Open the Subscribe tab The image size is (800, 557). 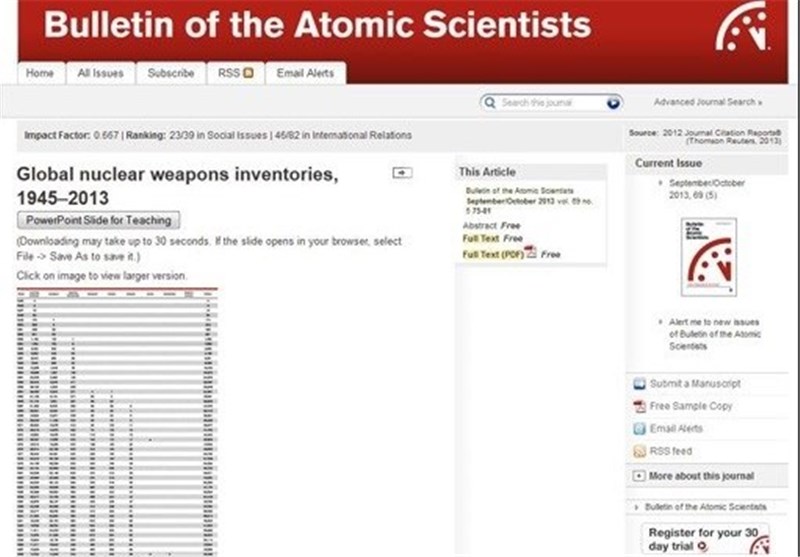[x=171, y=73]
